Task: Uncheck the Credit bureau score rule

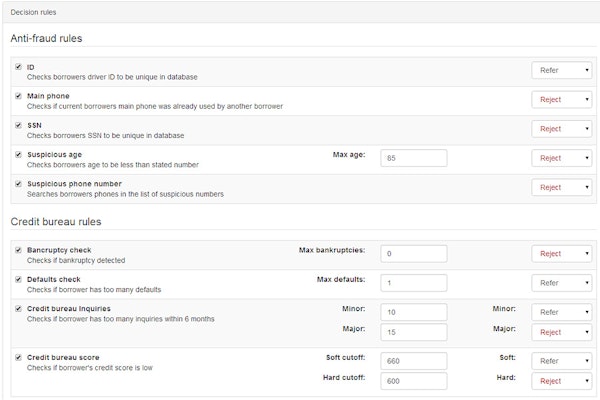Action: pos(18,357)
